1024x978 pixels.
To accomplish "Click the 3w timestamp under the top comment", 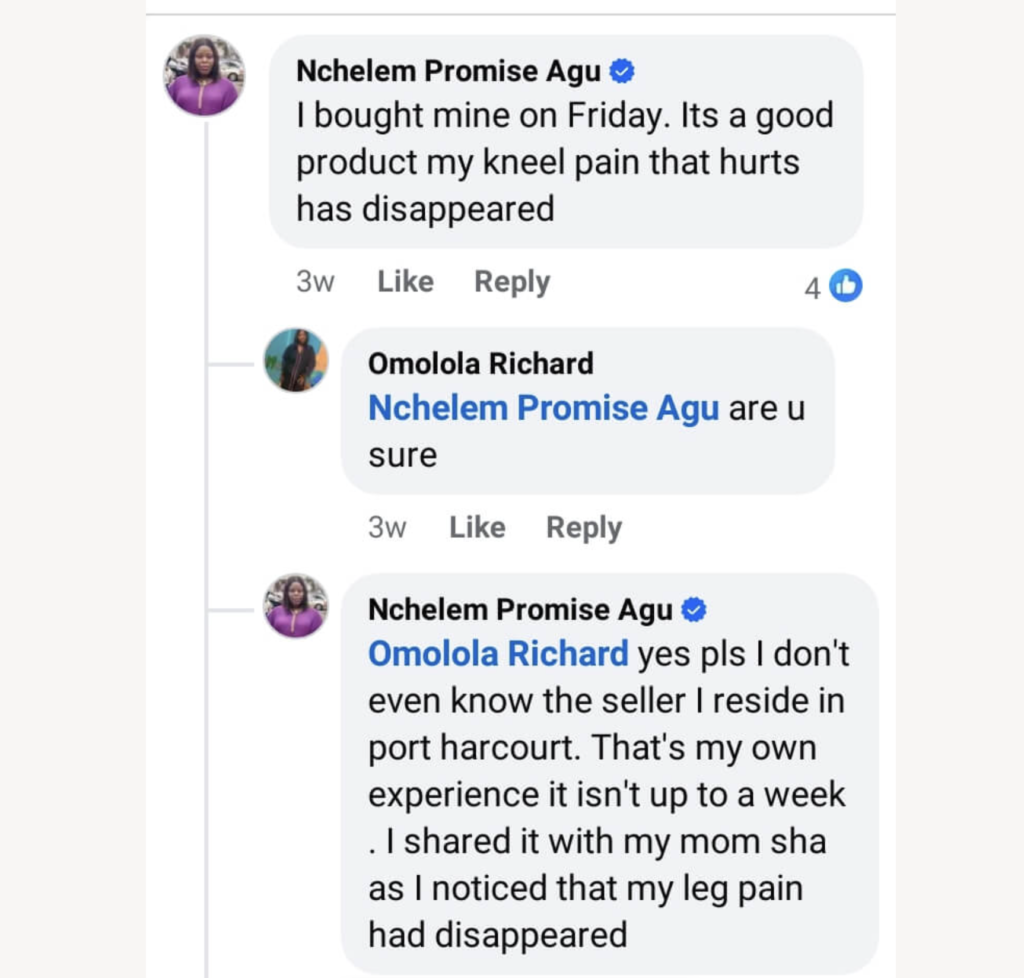I will click(315, 282).
